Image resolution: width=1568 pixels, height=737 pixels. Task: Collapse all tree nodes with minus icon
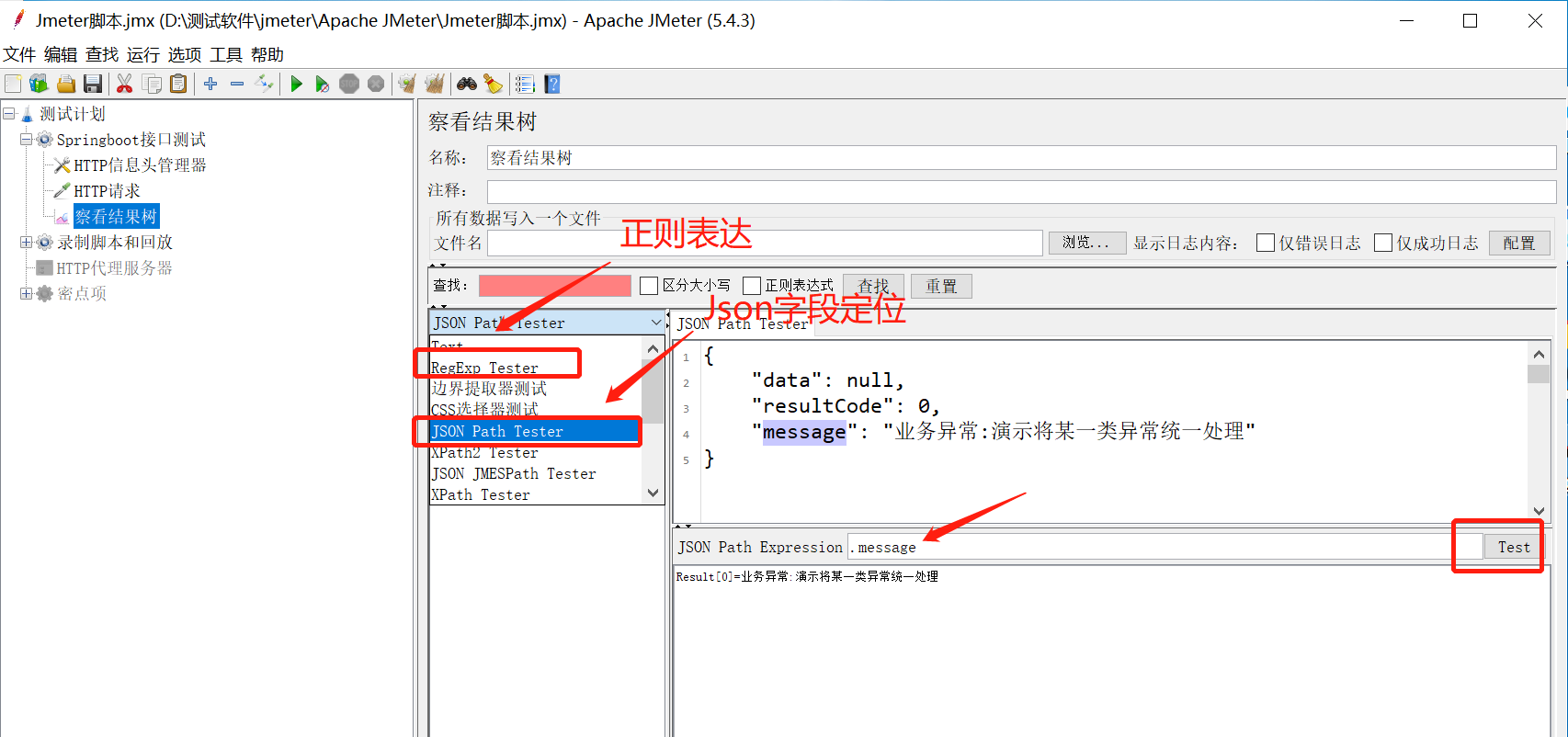237,85
